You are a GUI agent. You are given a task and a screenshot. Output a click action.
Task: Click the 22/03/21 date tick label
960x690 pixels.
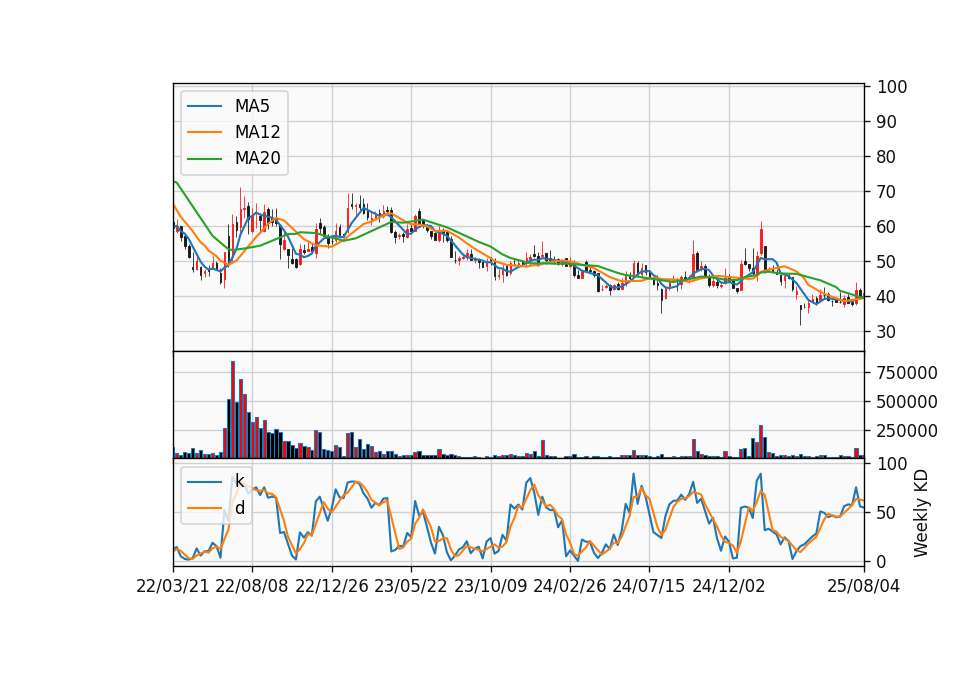[x=173, y=587]
